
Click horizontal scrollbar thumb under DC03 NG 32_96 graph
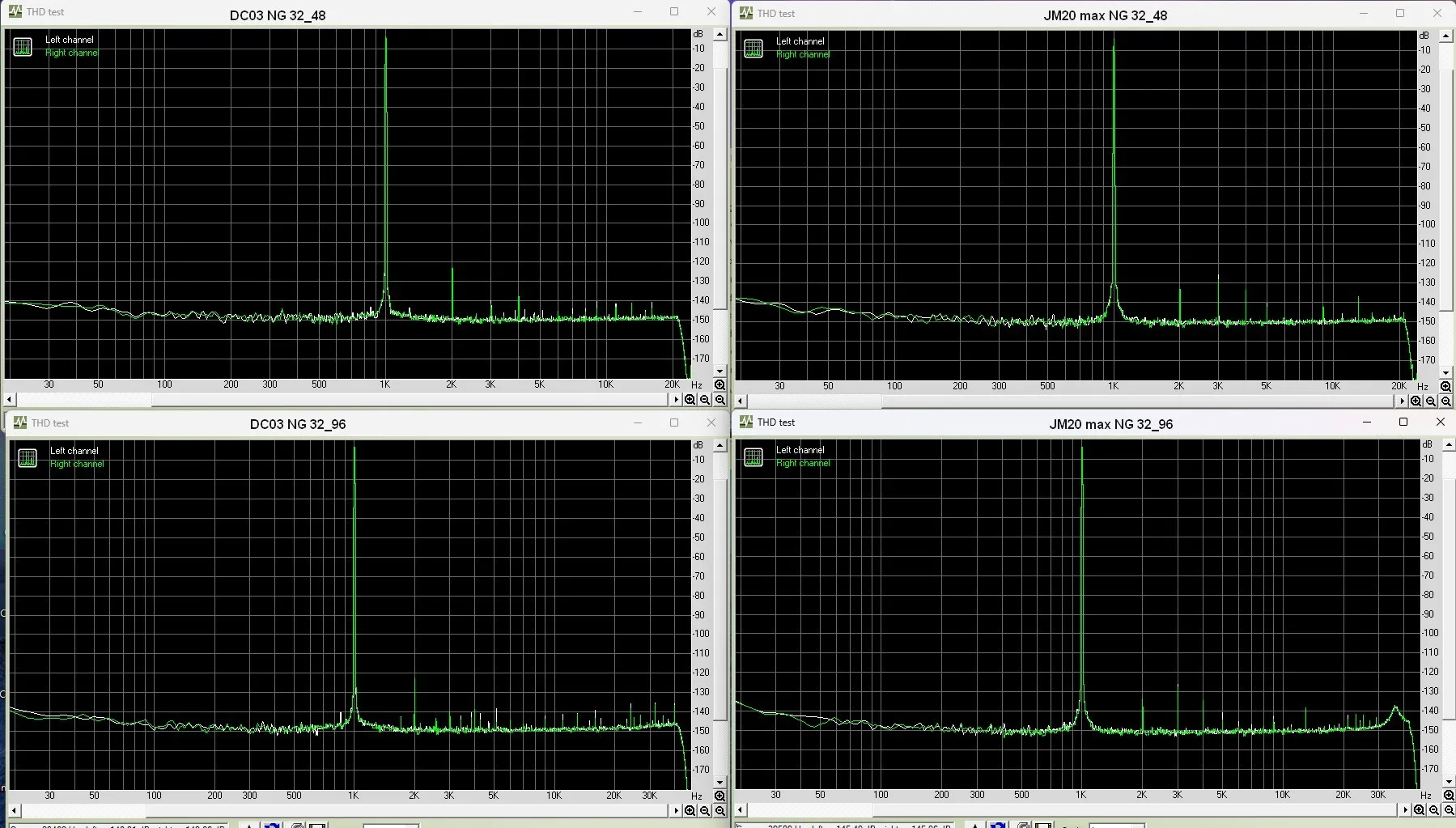[x=83, y=810]
